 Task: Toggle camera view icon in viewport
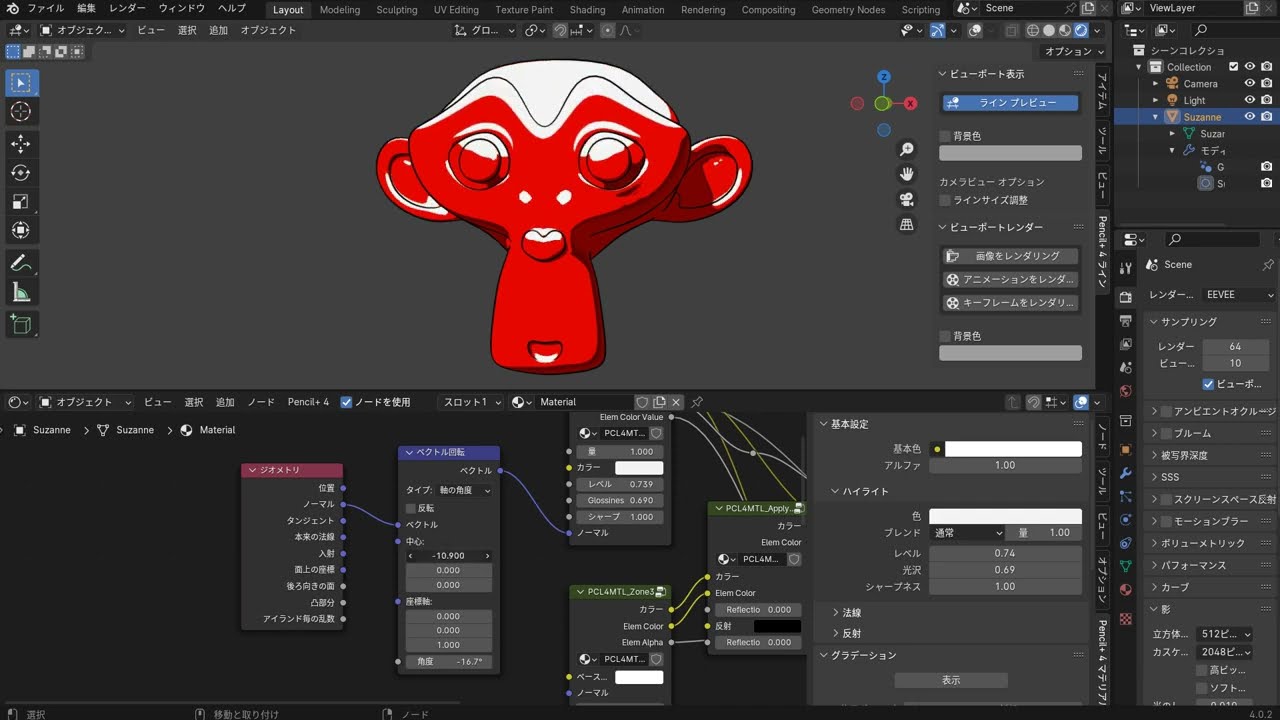coord(907,199)
